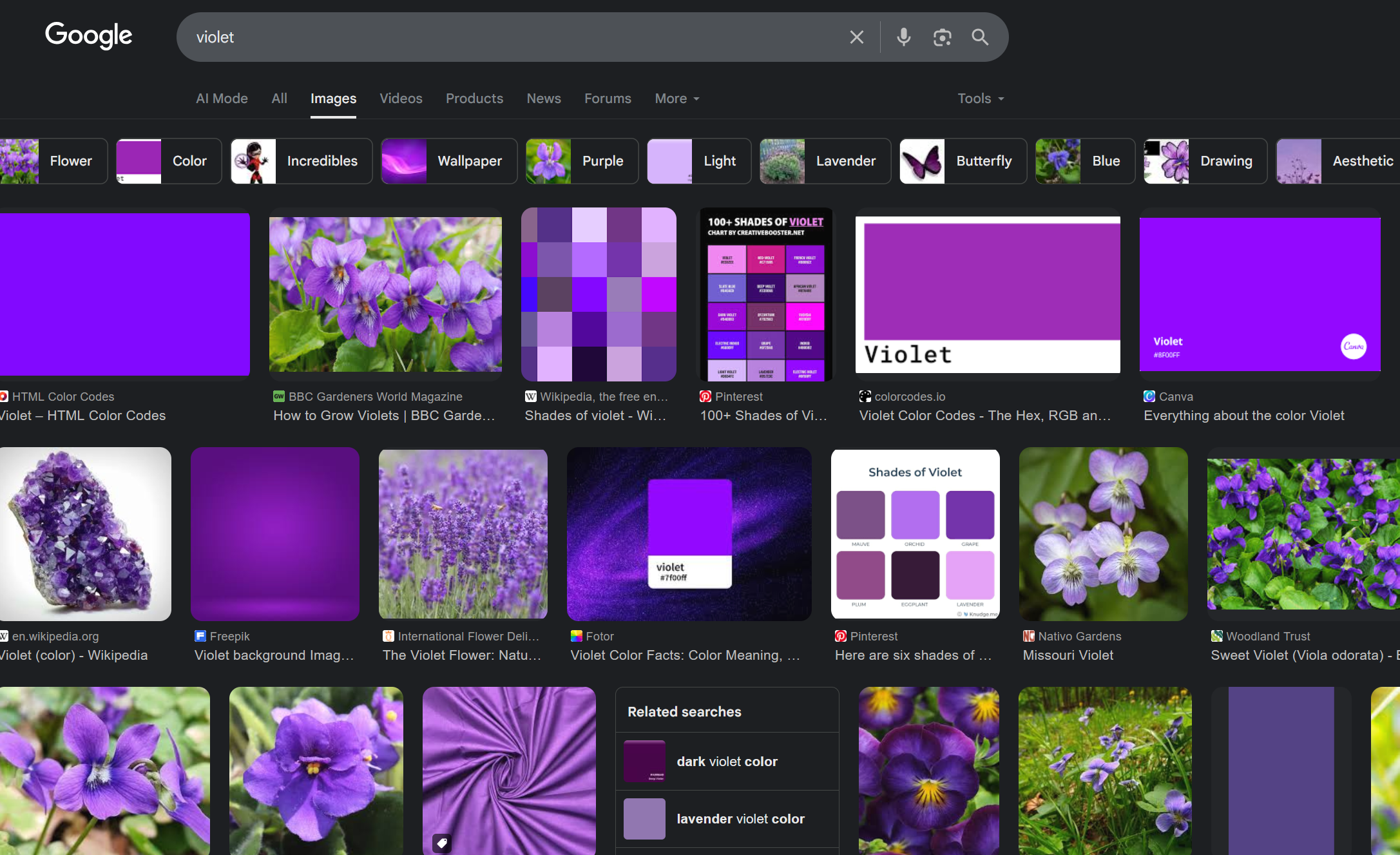Image resolution: width=1400 pixels, height=855 pixels.
Task: Start voice search with the microphone icon
Action: pyautogui.click(x=903, y=37)
